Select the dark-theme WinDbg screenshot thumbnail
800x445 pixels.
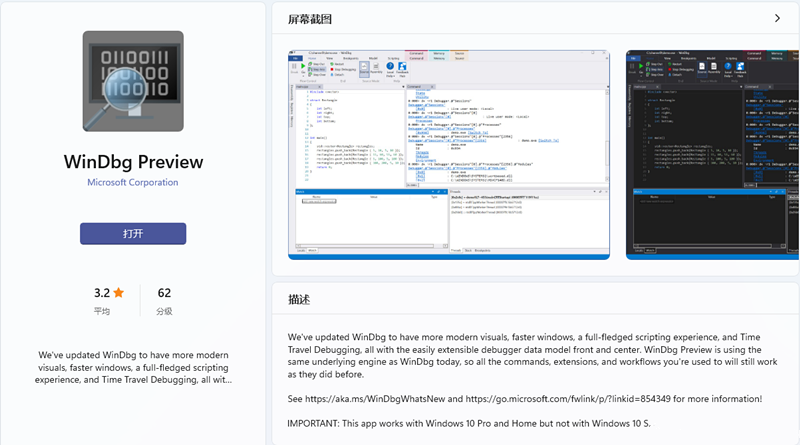pyautogui.click(x=712, y=154)
